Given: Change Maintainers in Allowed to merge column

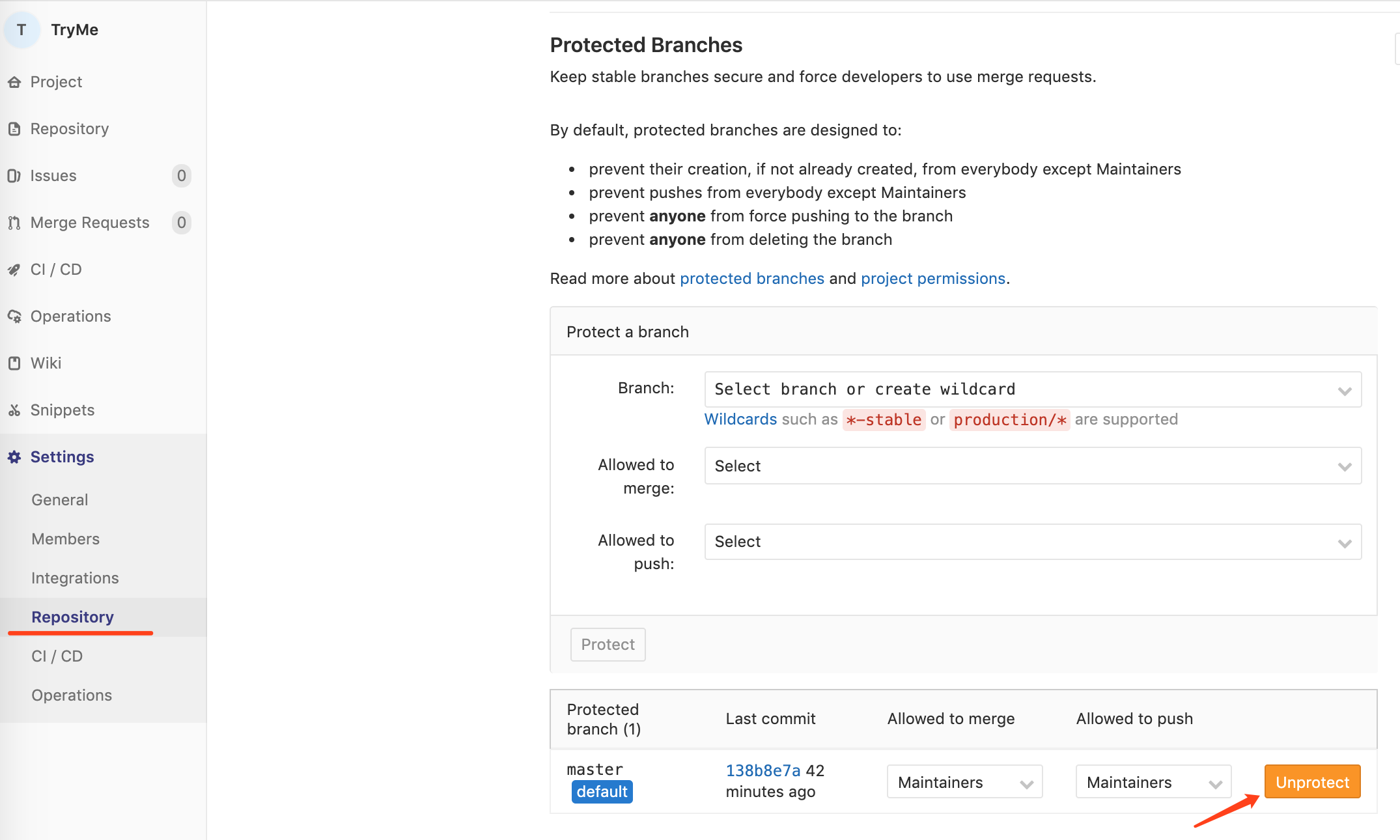Looking at the screenshot, I should pyautogui.click(x=964, y=781).
